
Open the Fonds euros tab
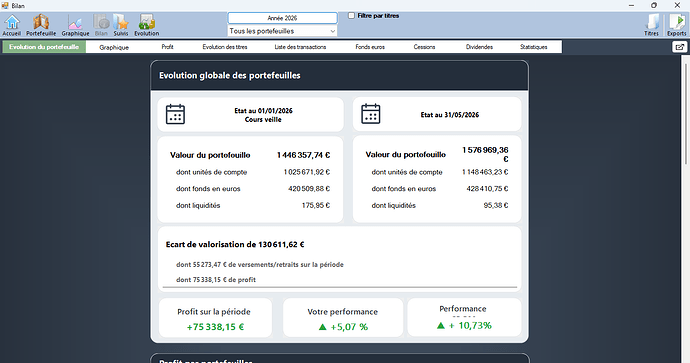(x=370, y=47)
